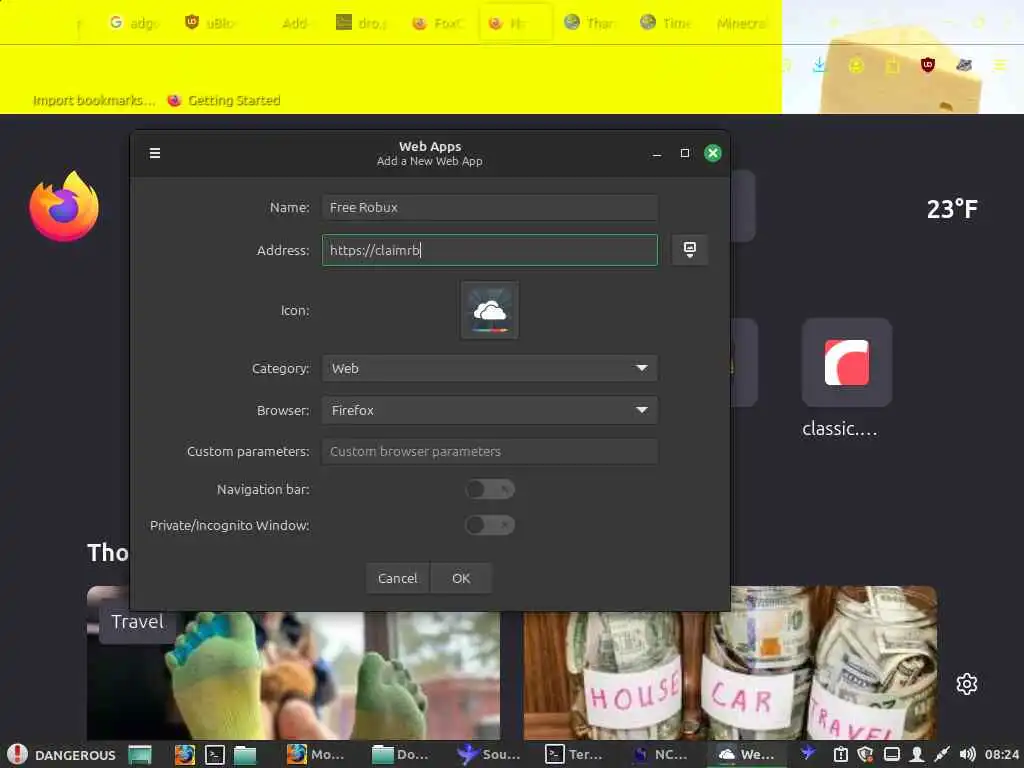
Task: Open the volume speaker tray icon
Action: coord(967,754)
